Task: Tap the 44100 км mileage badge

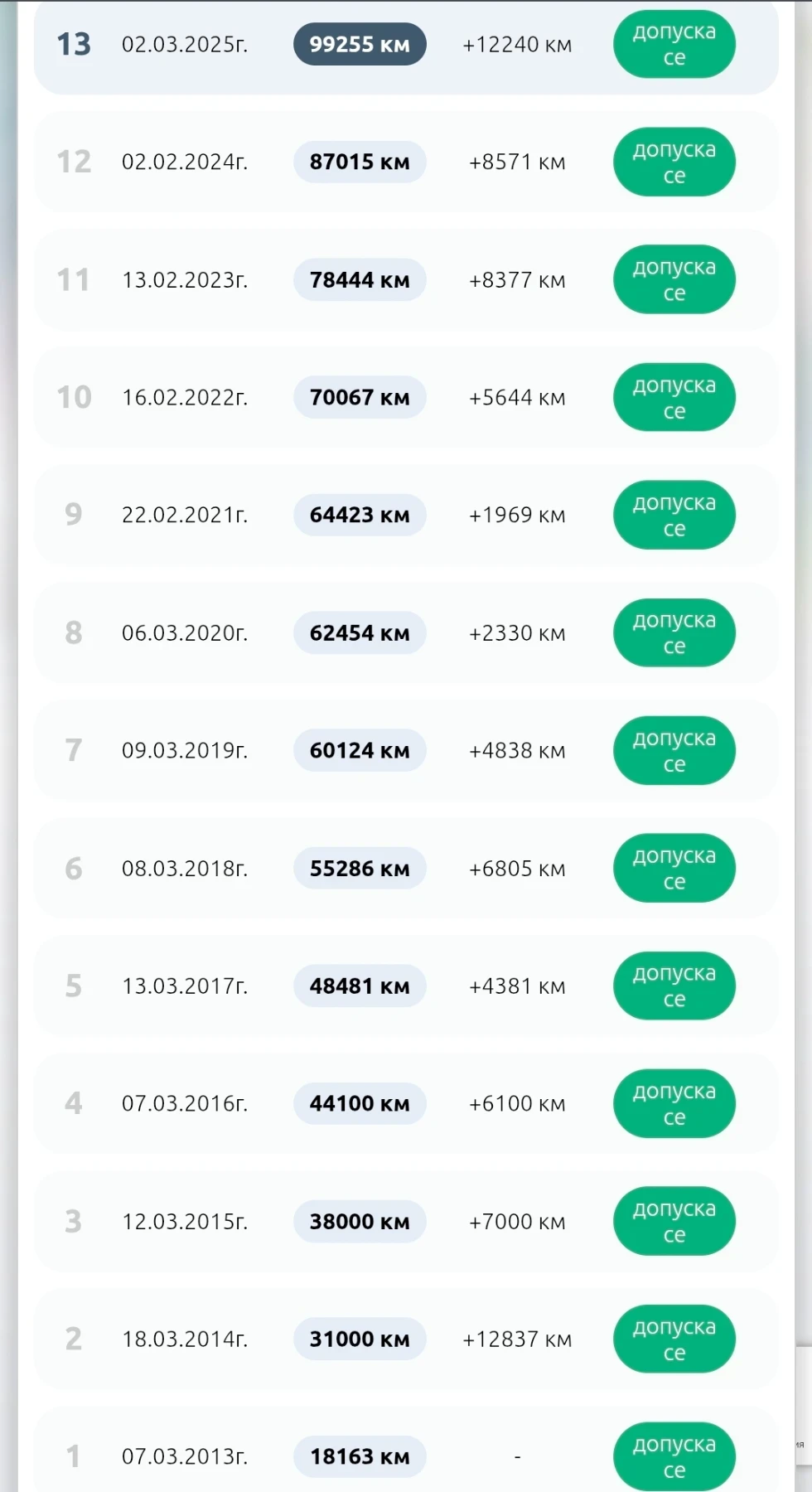Action: 360,1104
